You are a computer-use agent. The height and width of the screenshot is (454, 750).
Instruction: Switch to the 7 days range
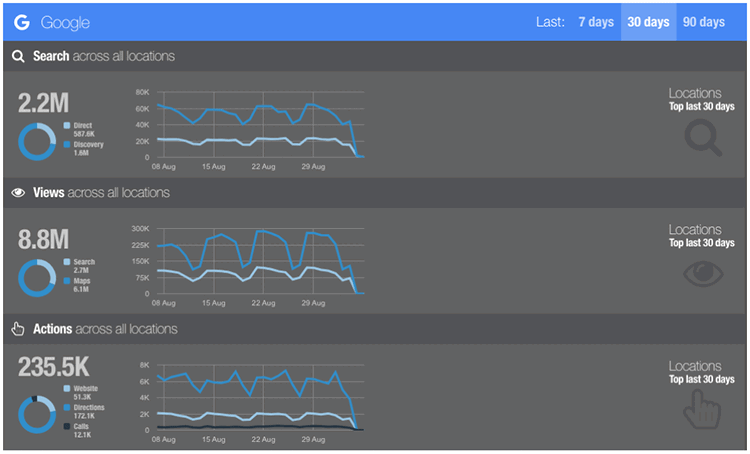coord(596,22)
